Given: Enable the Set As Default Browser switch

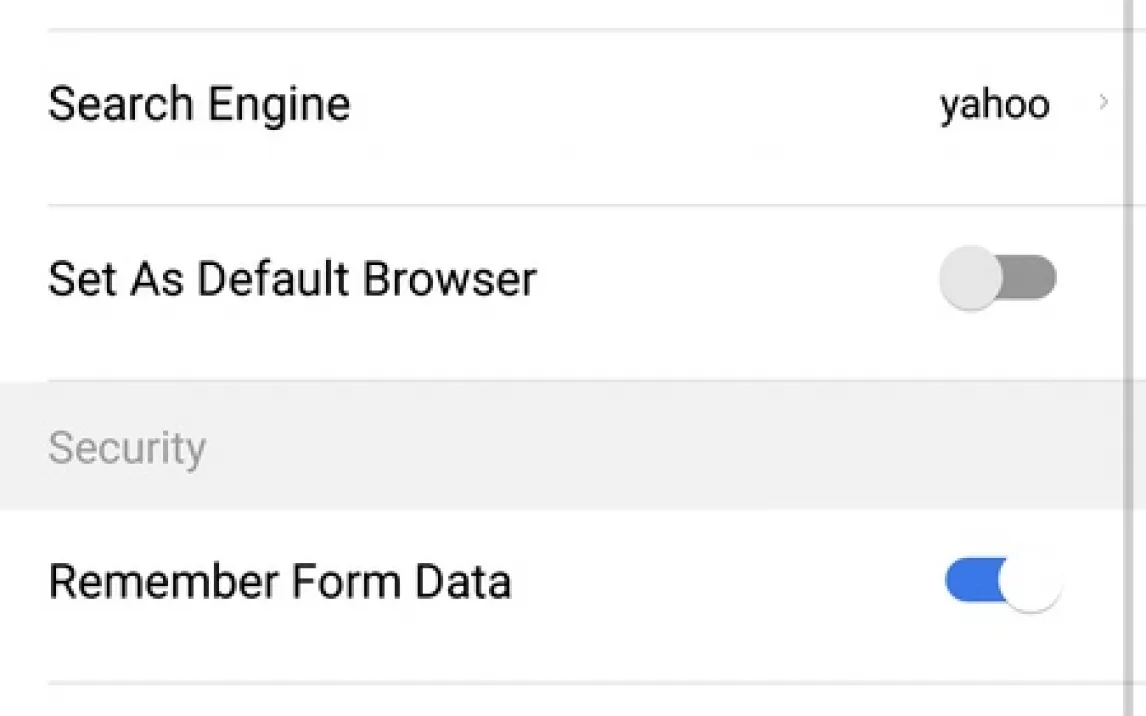Looking at the screenshot, I should 998,278.
